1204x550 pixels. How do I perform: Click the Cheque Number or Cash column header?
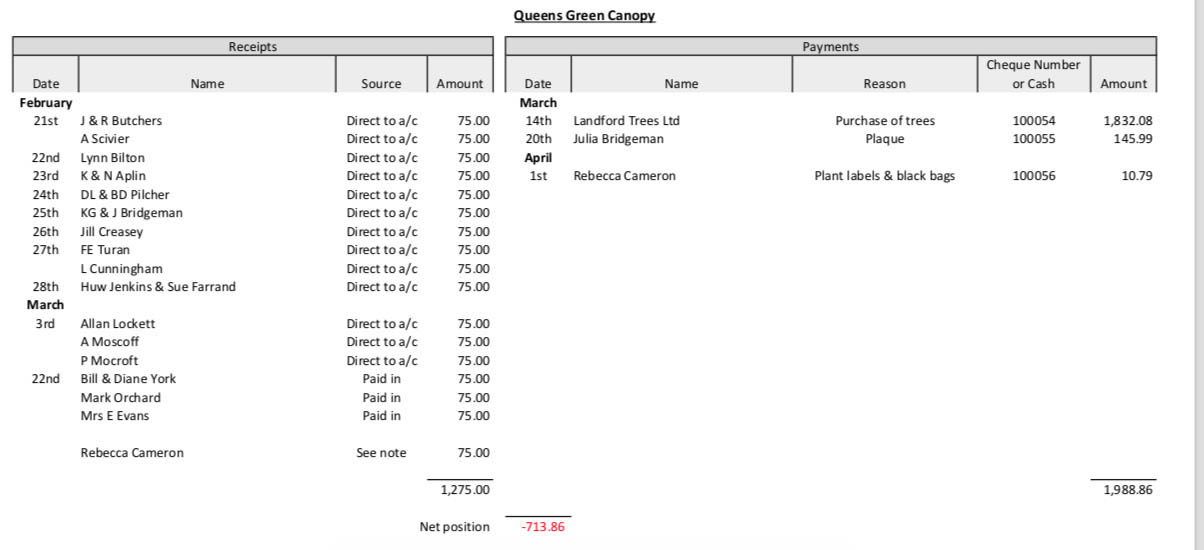click(x=1033, y=74)
